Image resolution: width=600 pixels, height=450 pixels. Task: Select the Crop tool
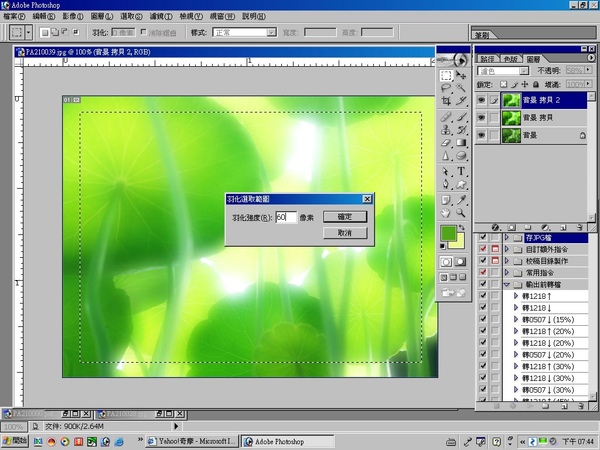pos(446,101)
